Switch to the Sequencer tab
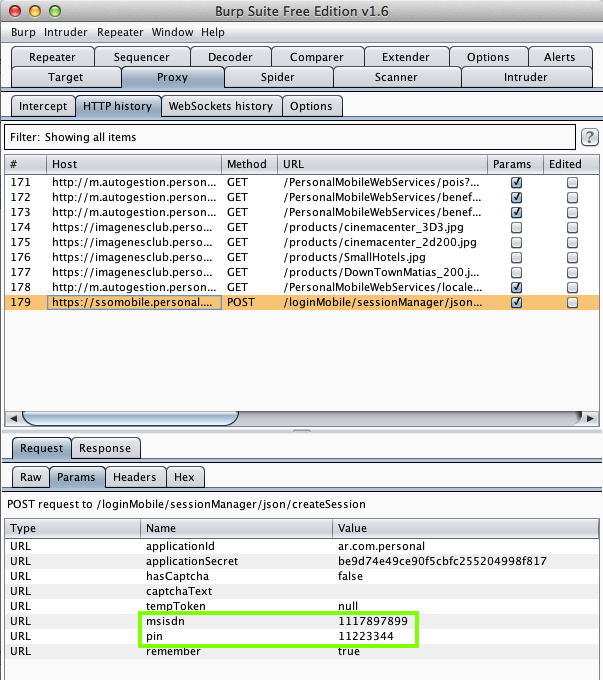 (x=142, y=57)
